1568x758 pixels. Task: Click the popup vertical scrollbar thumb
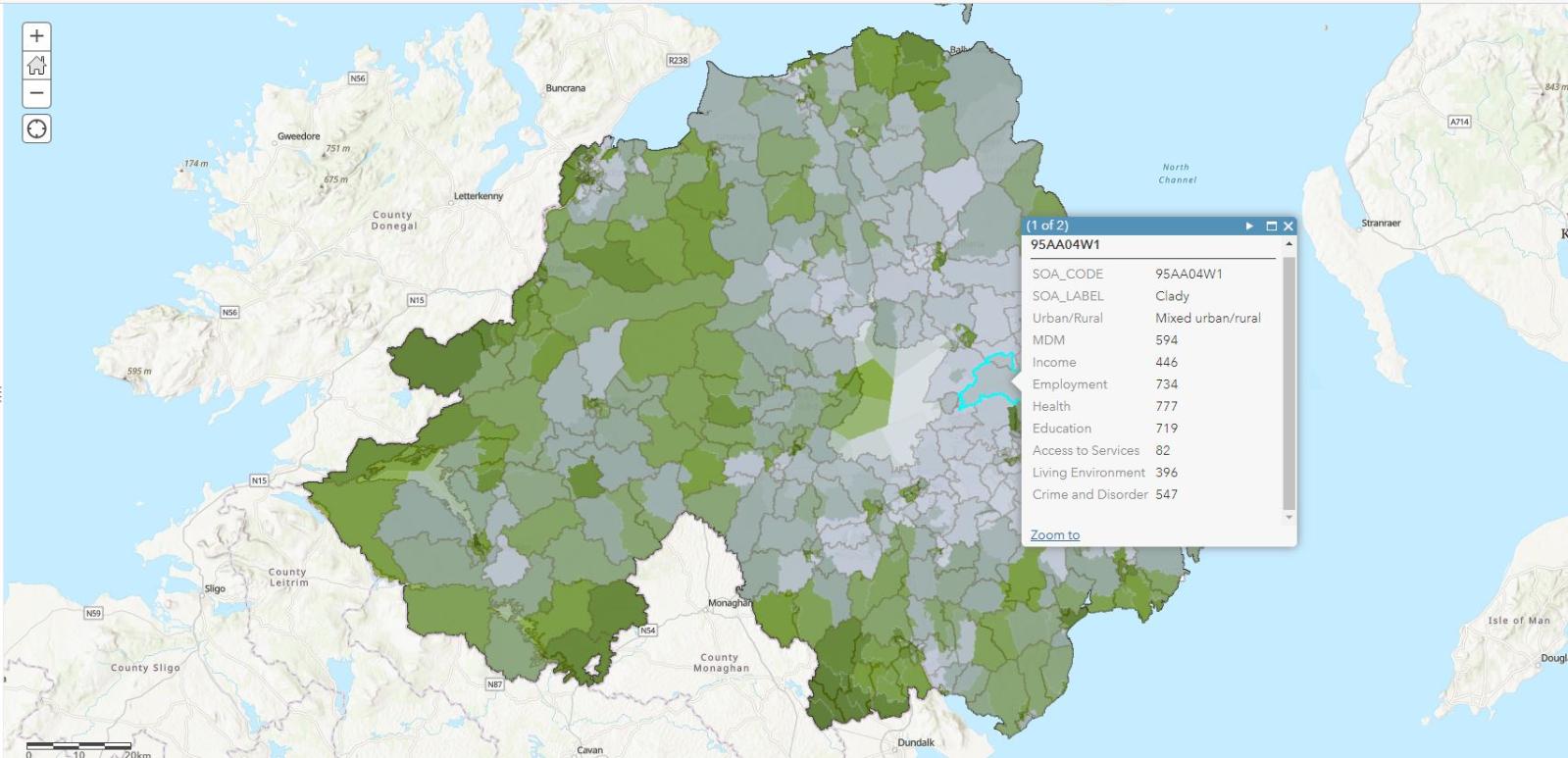pyautogui.click(x=1289, y=382)
